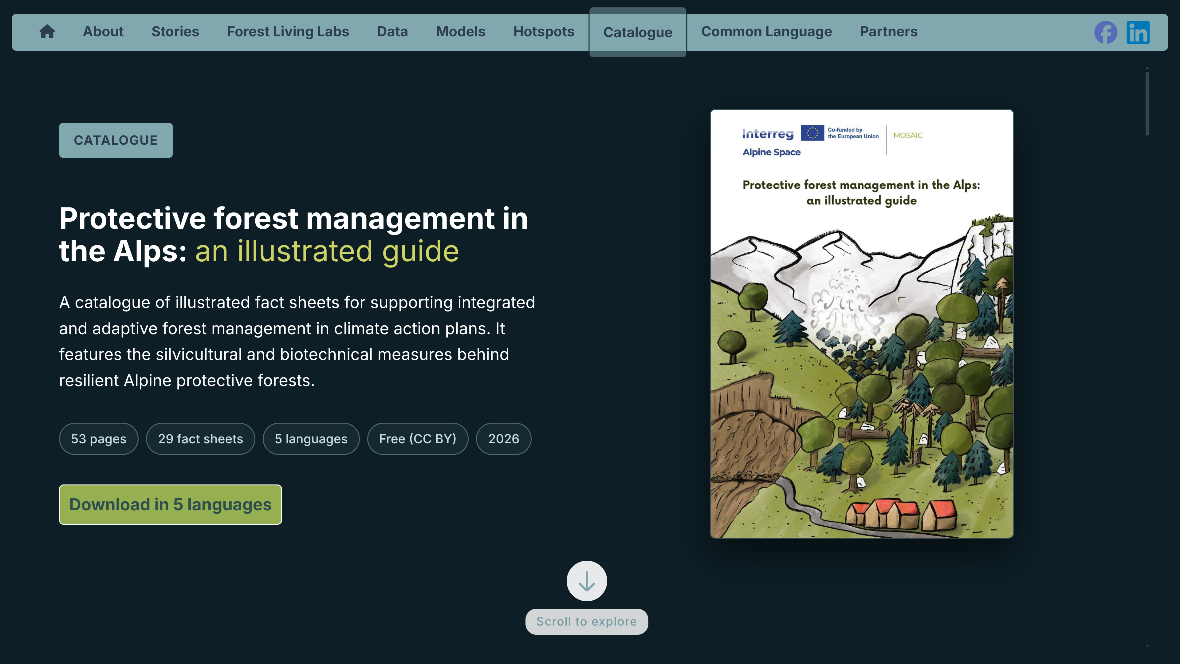Click the Scroll to explore label

tap(586, 622)
